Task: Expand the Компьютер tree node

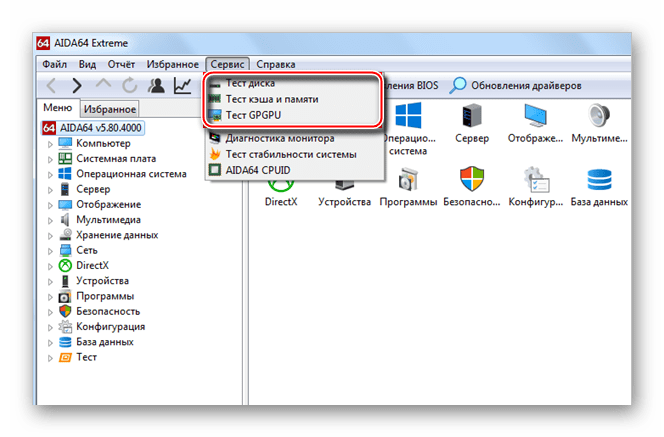Action: [x=52, y=144]
